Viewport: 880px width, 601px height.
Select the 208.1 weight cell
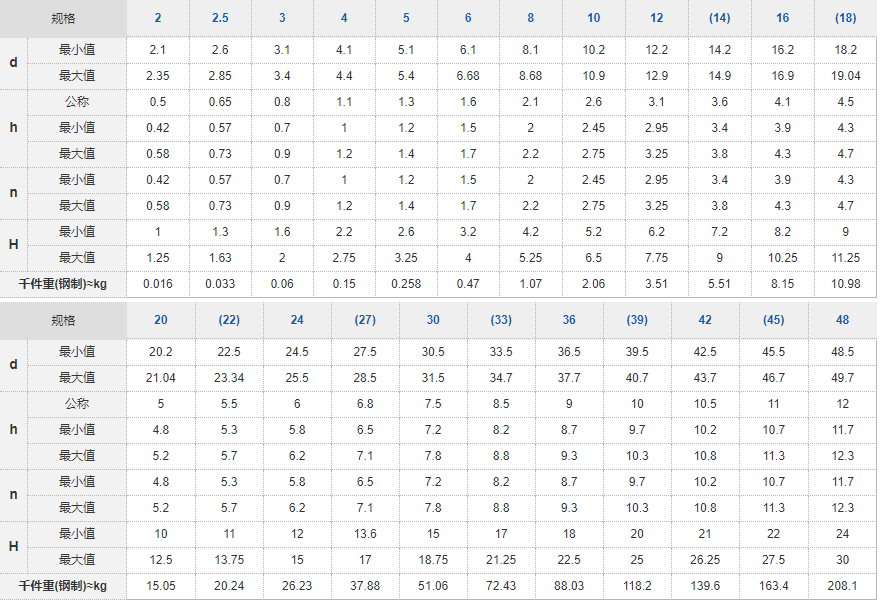point(843,585)
